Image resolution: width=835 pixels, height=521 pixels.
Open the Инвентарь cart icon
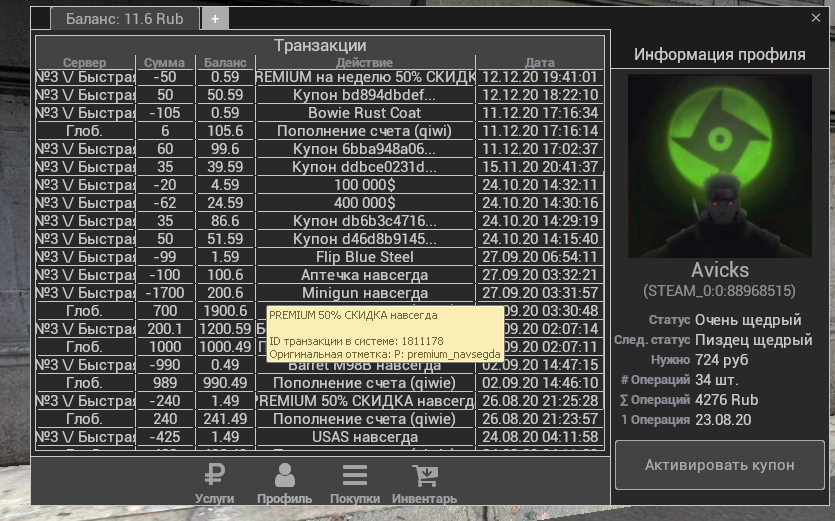coord(424,483)
